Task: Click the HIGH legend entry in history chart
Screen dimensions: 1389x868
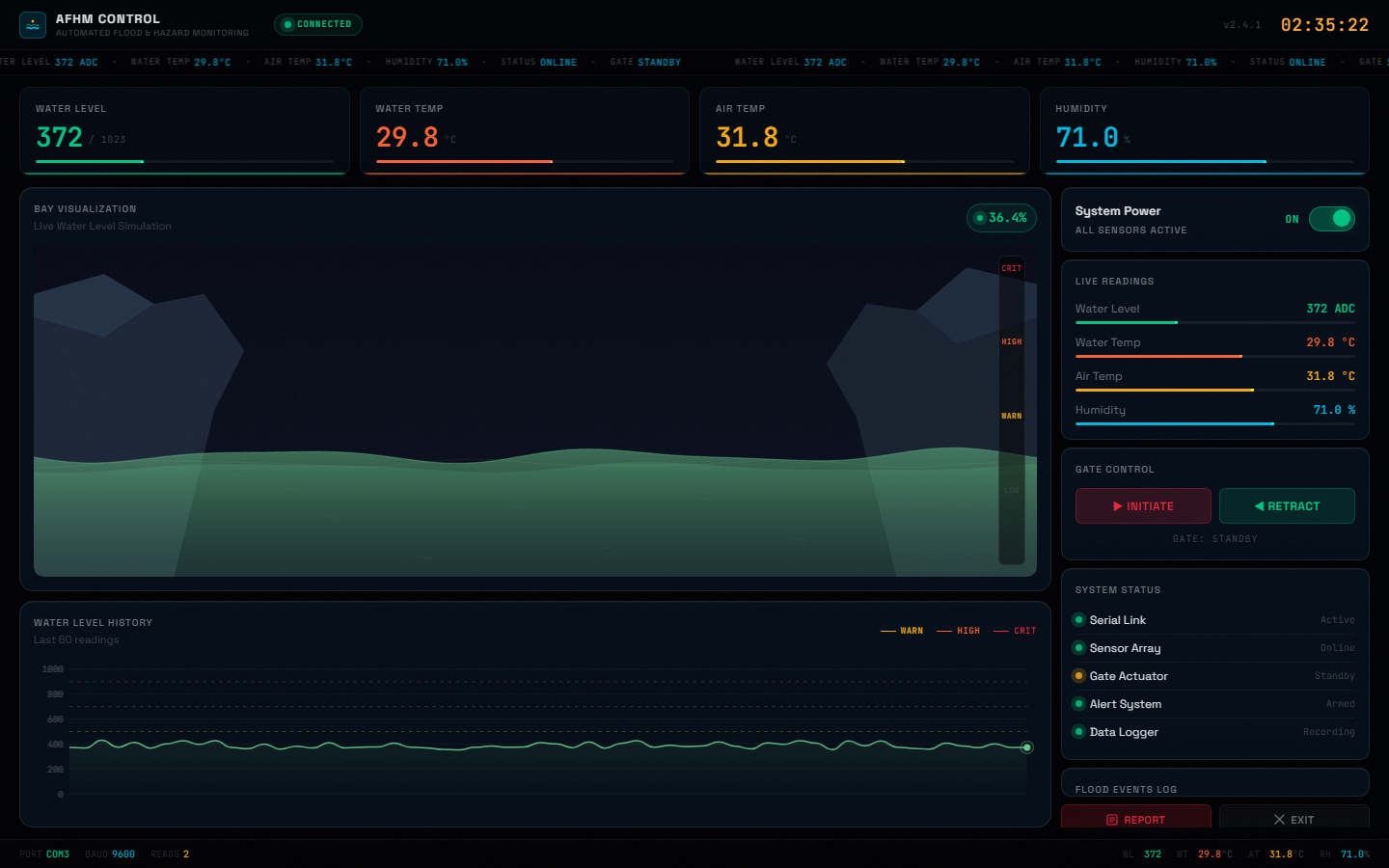Action: click(958, 631)
